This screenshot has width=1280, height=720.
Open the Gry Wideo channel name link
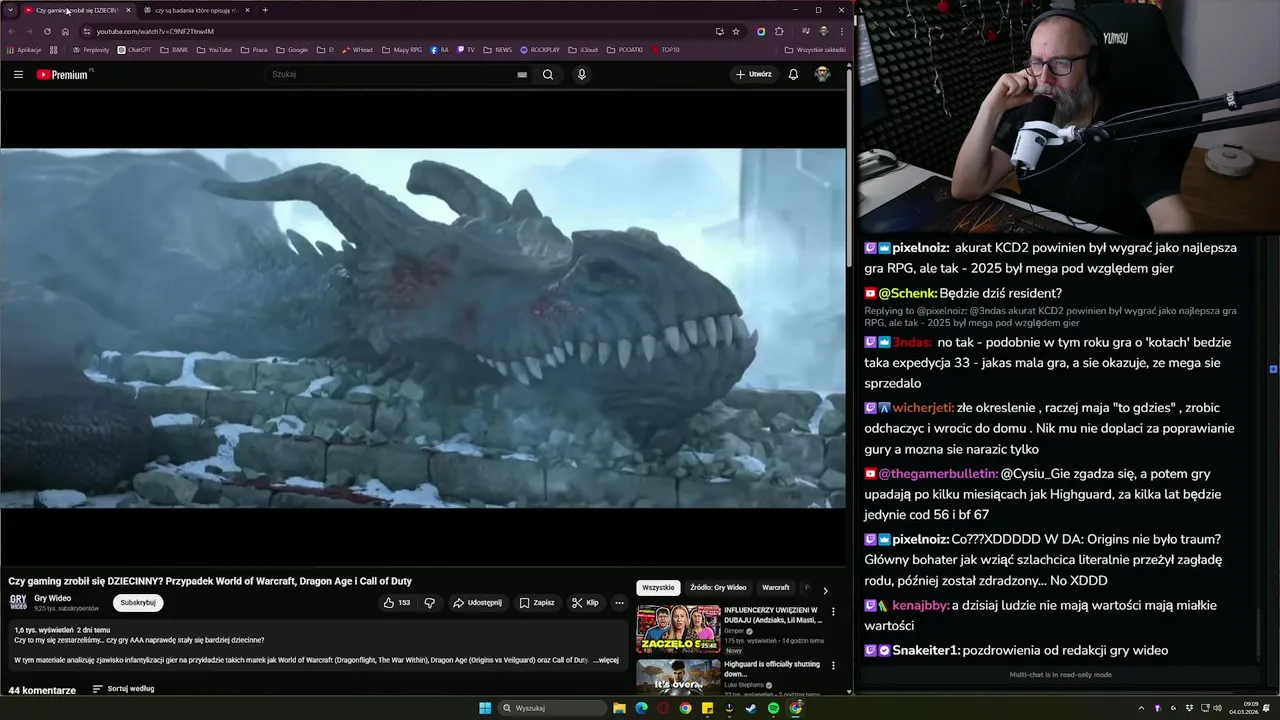[x=53, y=598]
